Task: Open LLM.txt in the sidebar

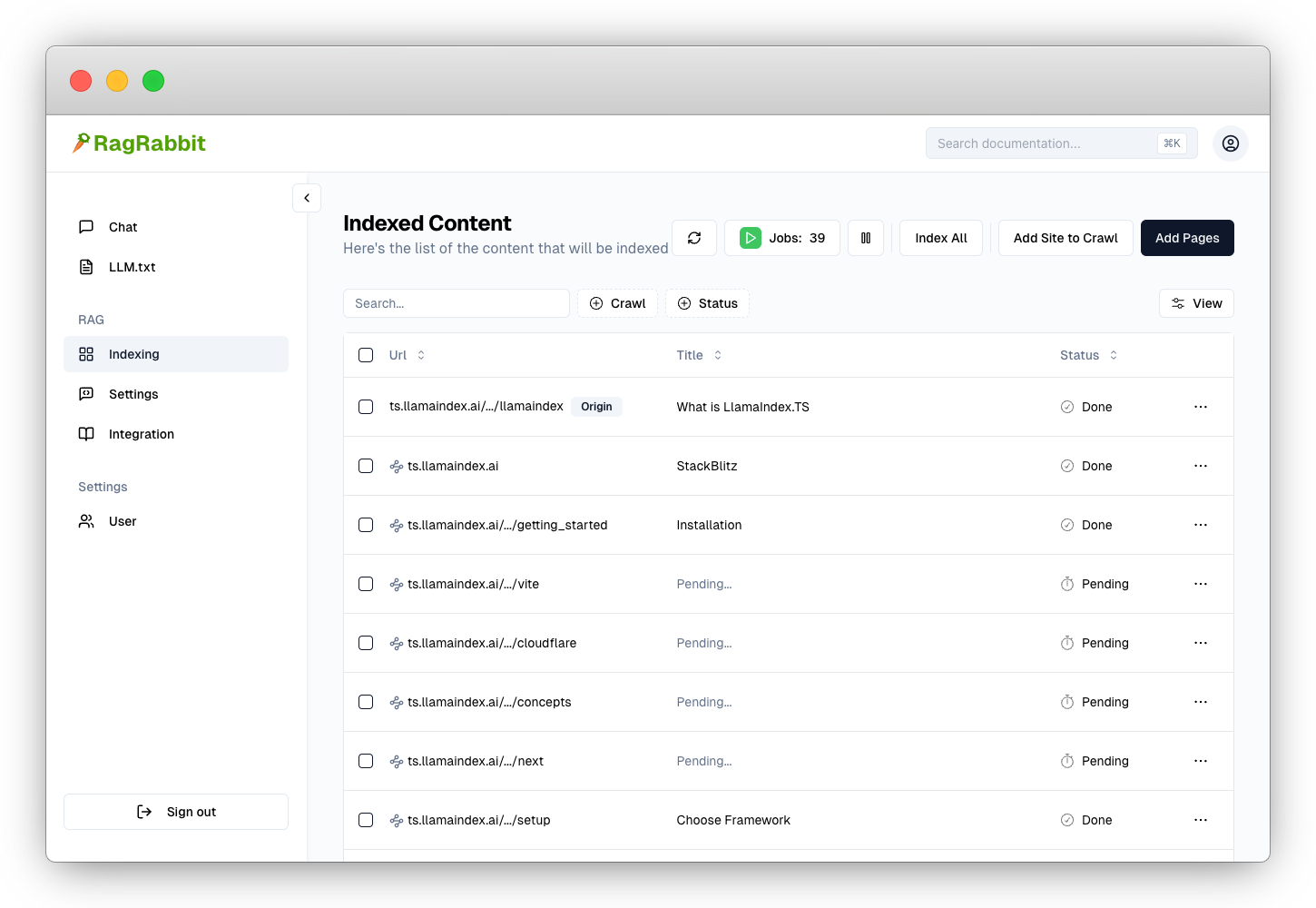Action: (176, 267)
